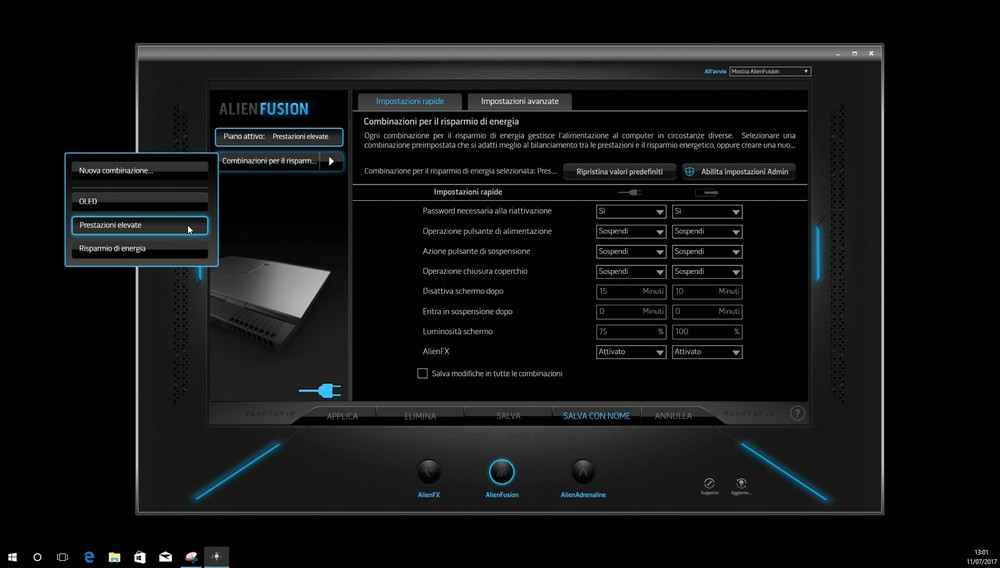The height and width of the screenshot is (568, 1000).
Task: Edit battery Entra in sospensione dopo field
Action: coord(707,312)
